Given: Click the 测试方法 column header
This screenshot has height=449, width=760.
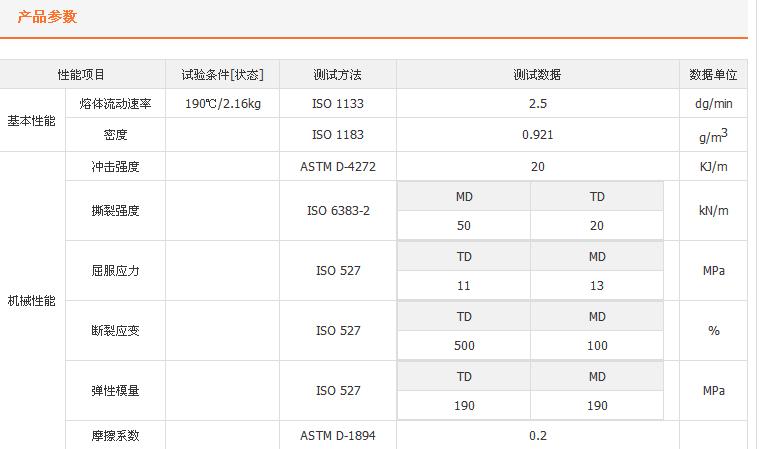Looking at the screenshot, I should point(337,75).
